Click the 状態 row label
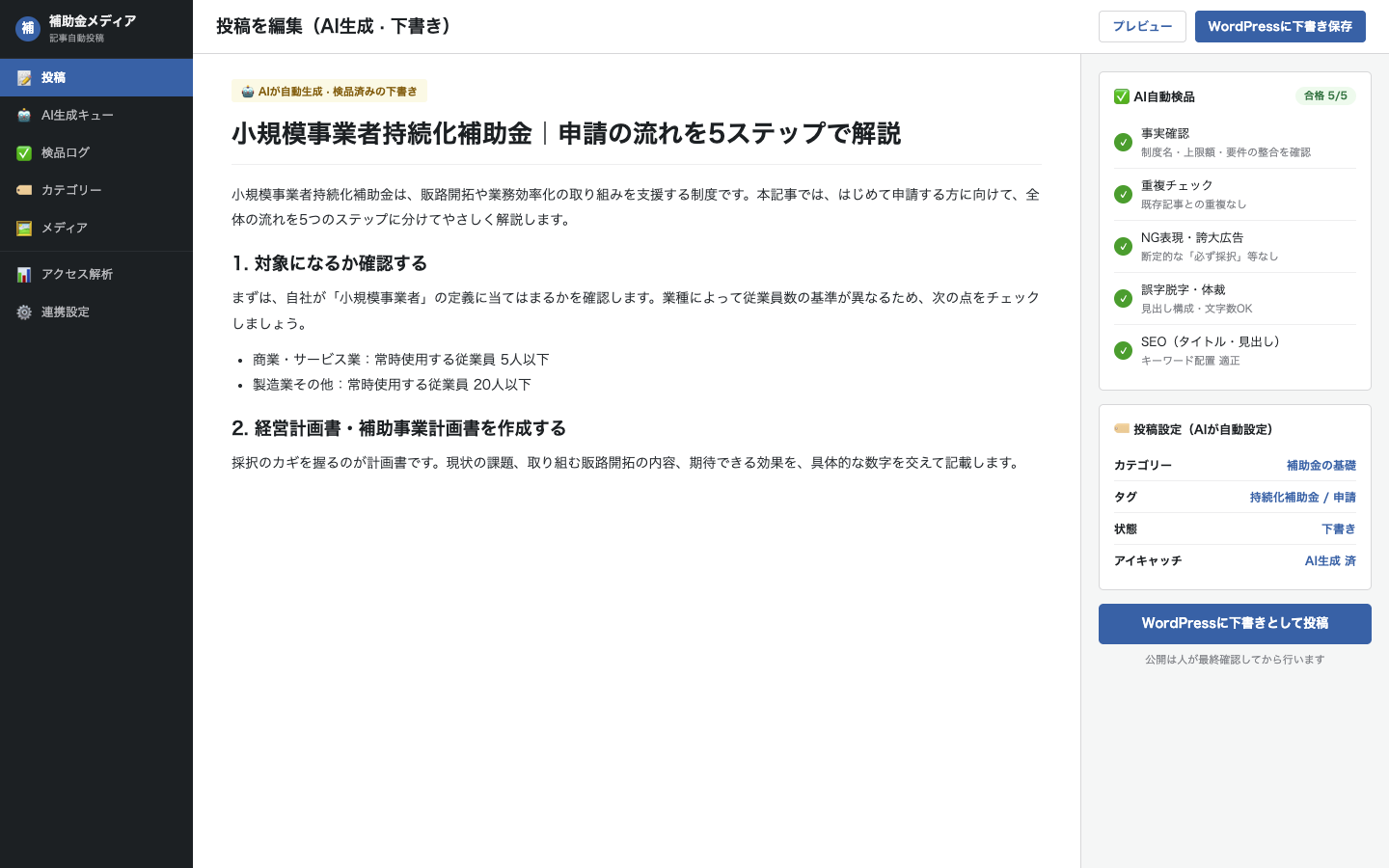 click(1126, 529)
